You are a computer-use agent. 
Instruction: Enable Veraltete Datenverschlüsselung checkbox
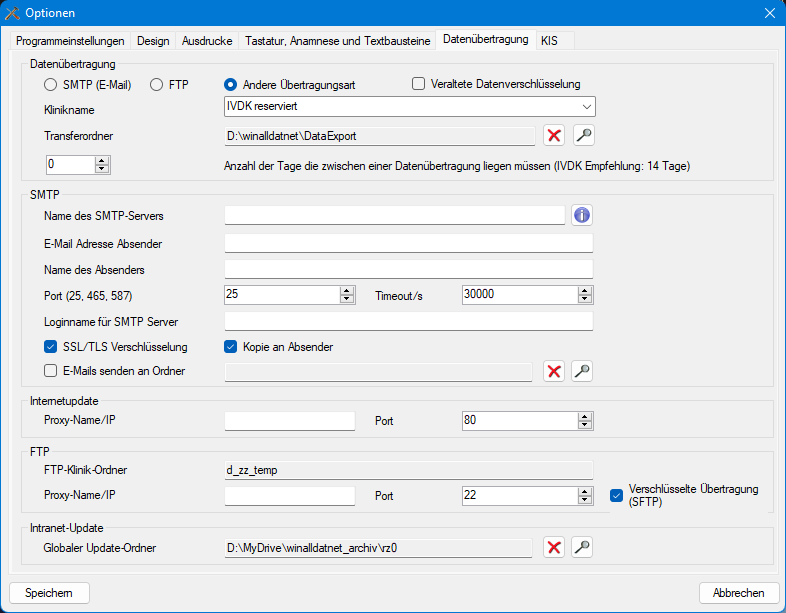pos(419,85)
